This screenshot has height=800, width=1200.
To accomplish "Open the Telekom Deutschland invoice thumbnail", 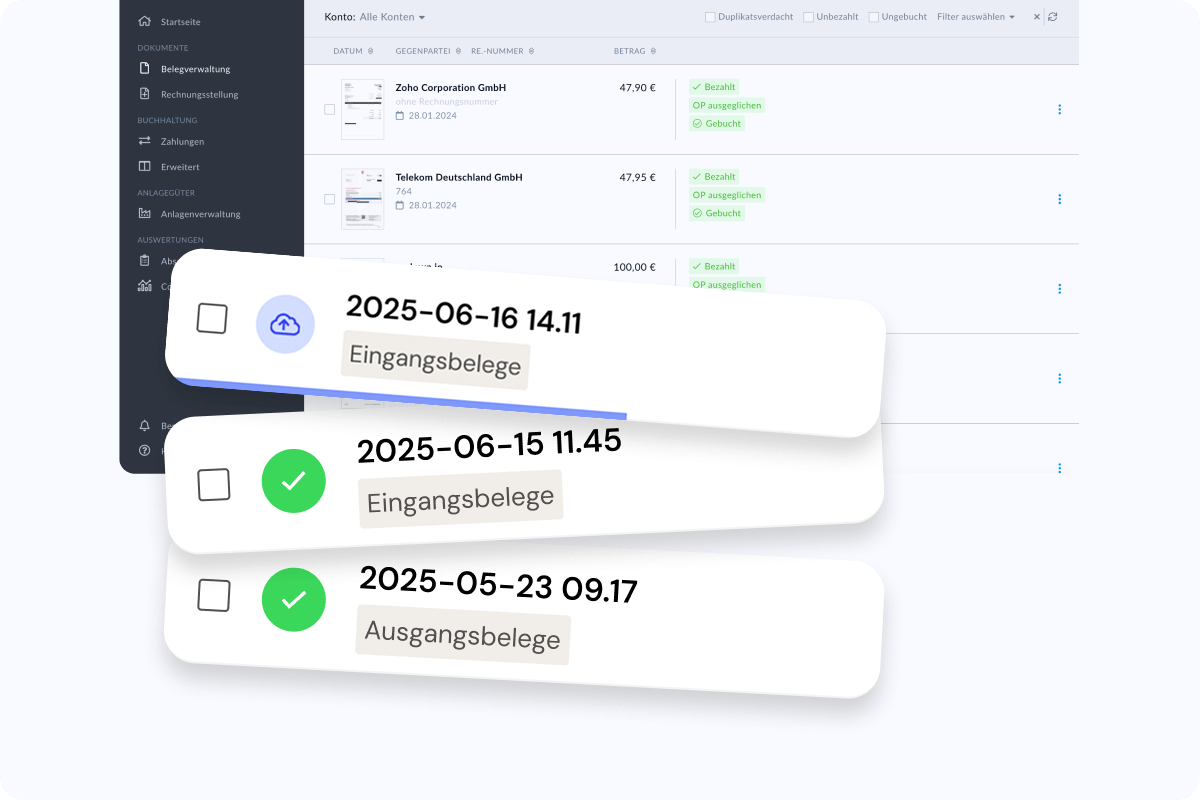I will click(362, 199).
